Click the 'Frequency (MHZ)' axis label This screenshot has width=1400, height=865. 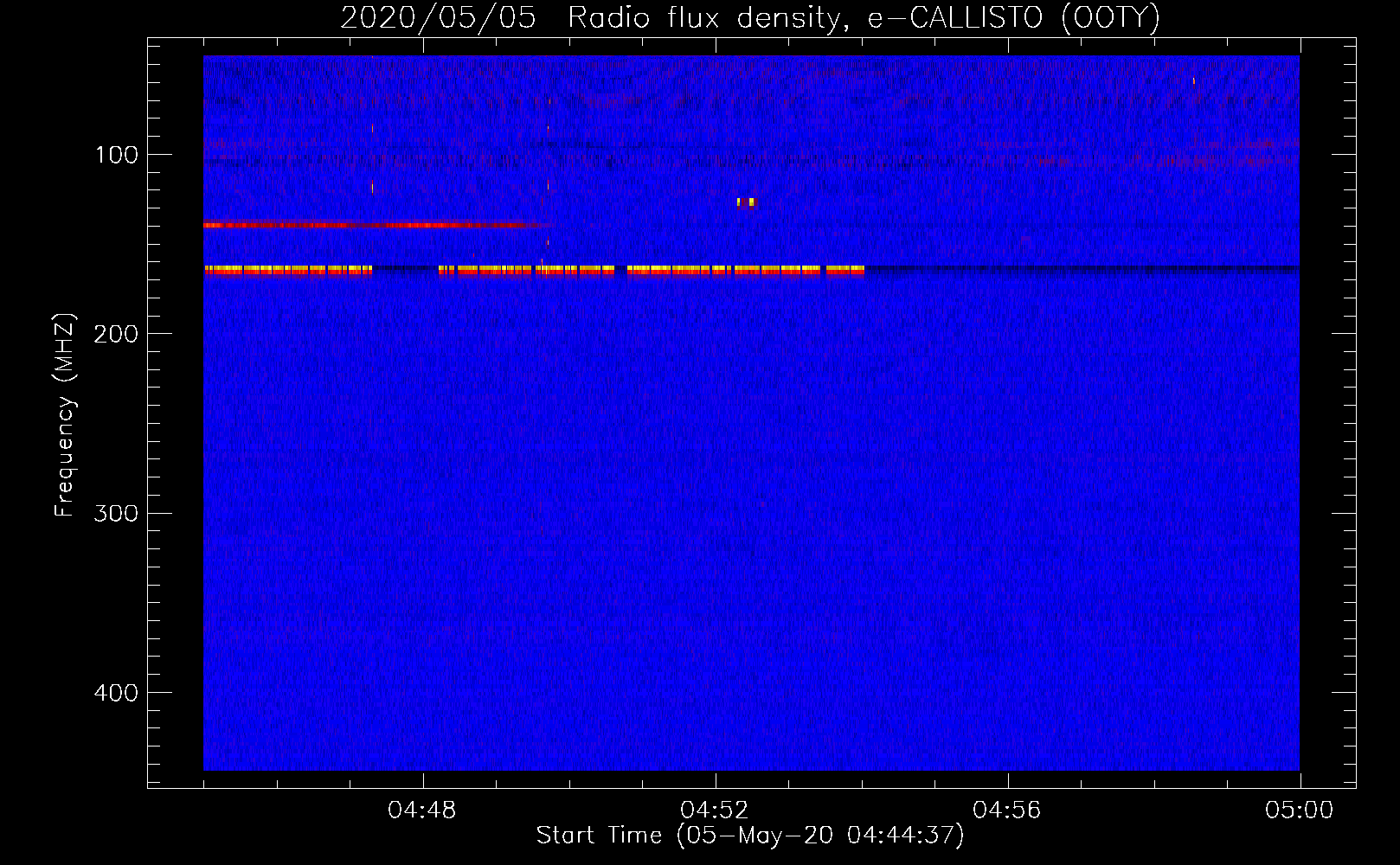tap(65, 415)
